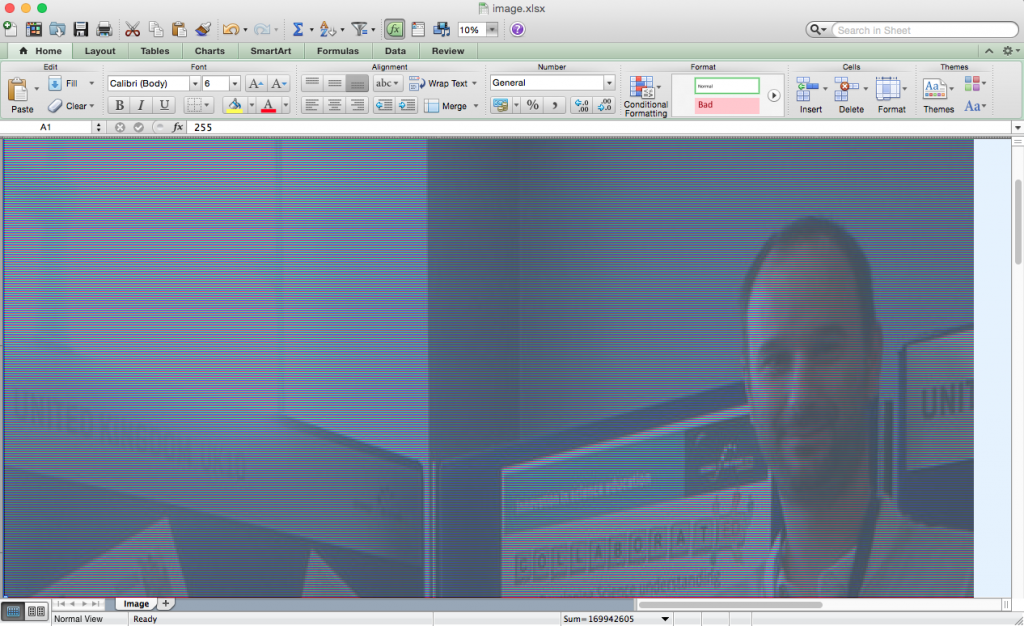The width and height of the screenshot is (1024, 626).
Task: Toggle italic formatting
Action: tap(141, 105)
